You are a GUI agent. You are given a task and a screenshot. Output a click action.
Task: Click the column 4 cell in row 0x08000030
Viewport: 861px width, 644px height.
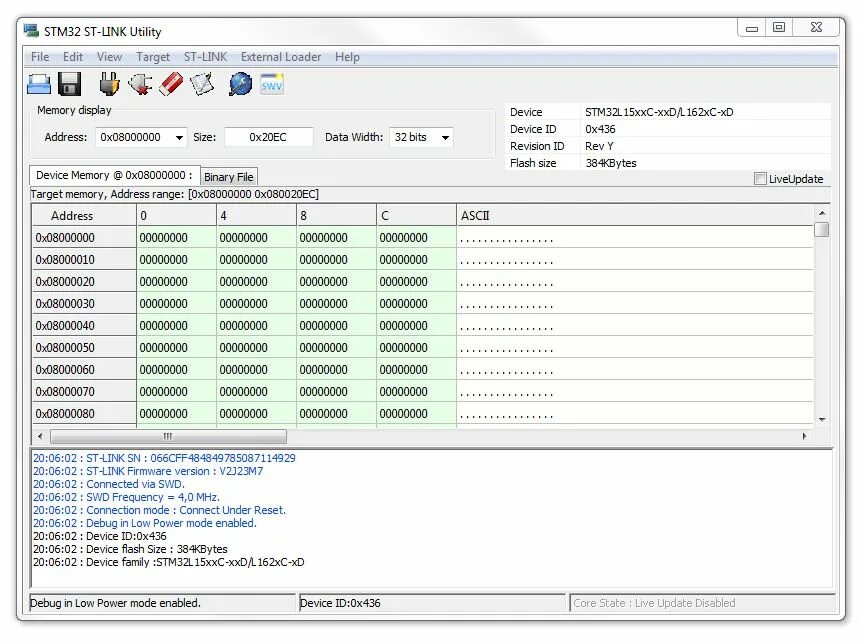[x=256, y=304]
